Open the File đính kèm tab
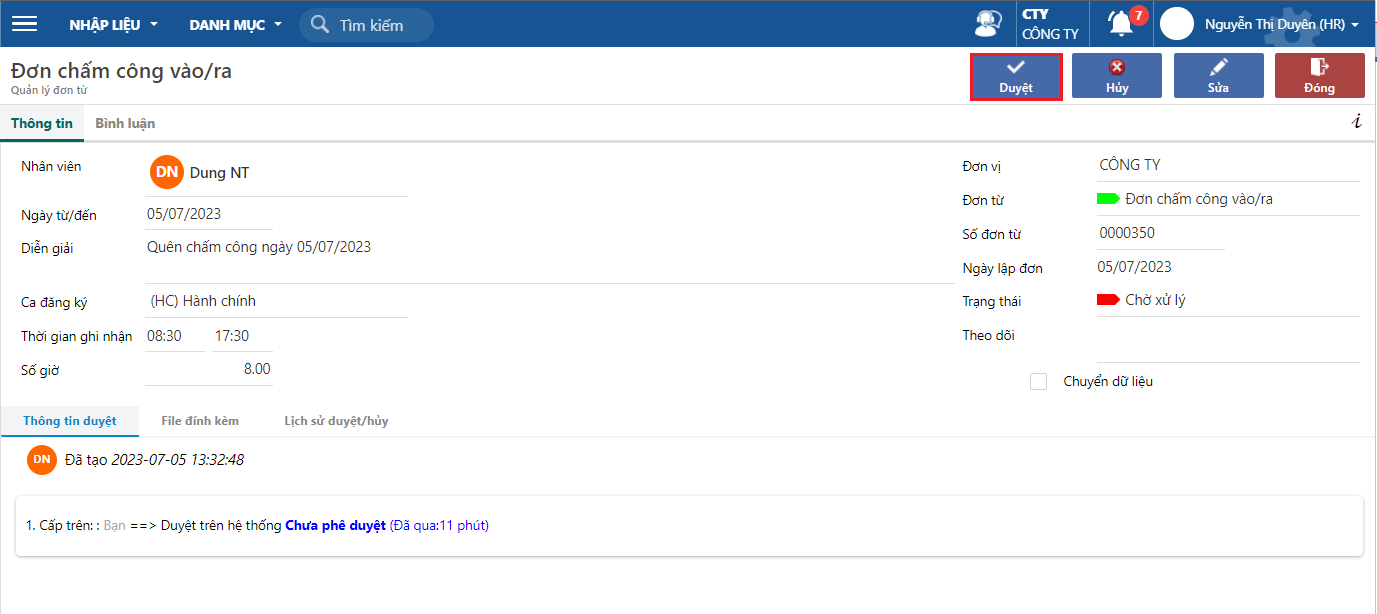The height and width of the screenshot is (614, 1377). point(200,421)
